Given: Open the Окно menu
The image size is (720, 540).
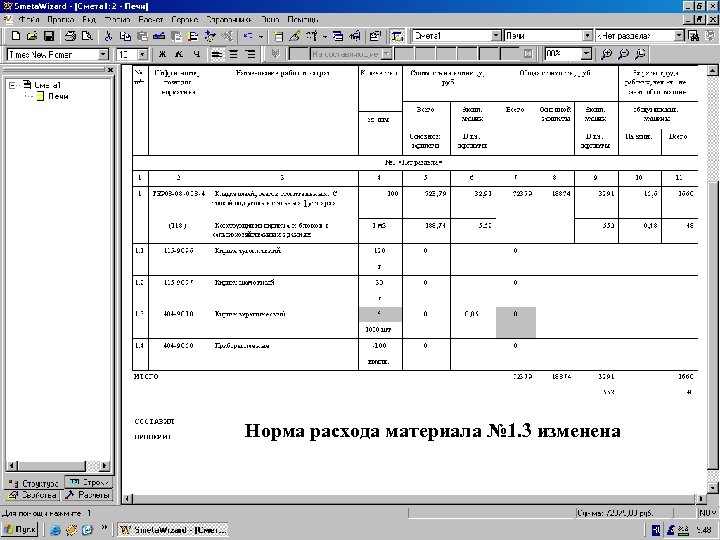Looking at the screenshot, I should point(270,20).
